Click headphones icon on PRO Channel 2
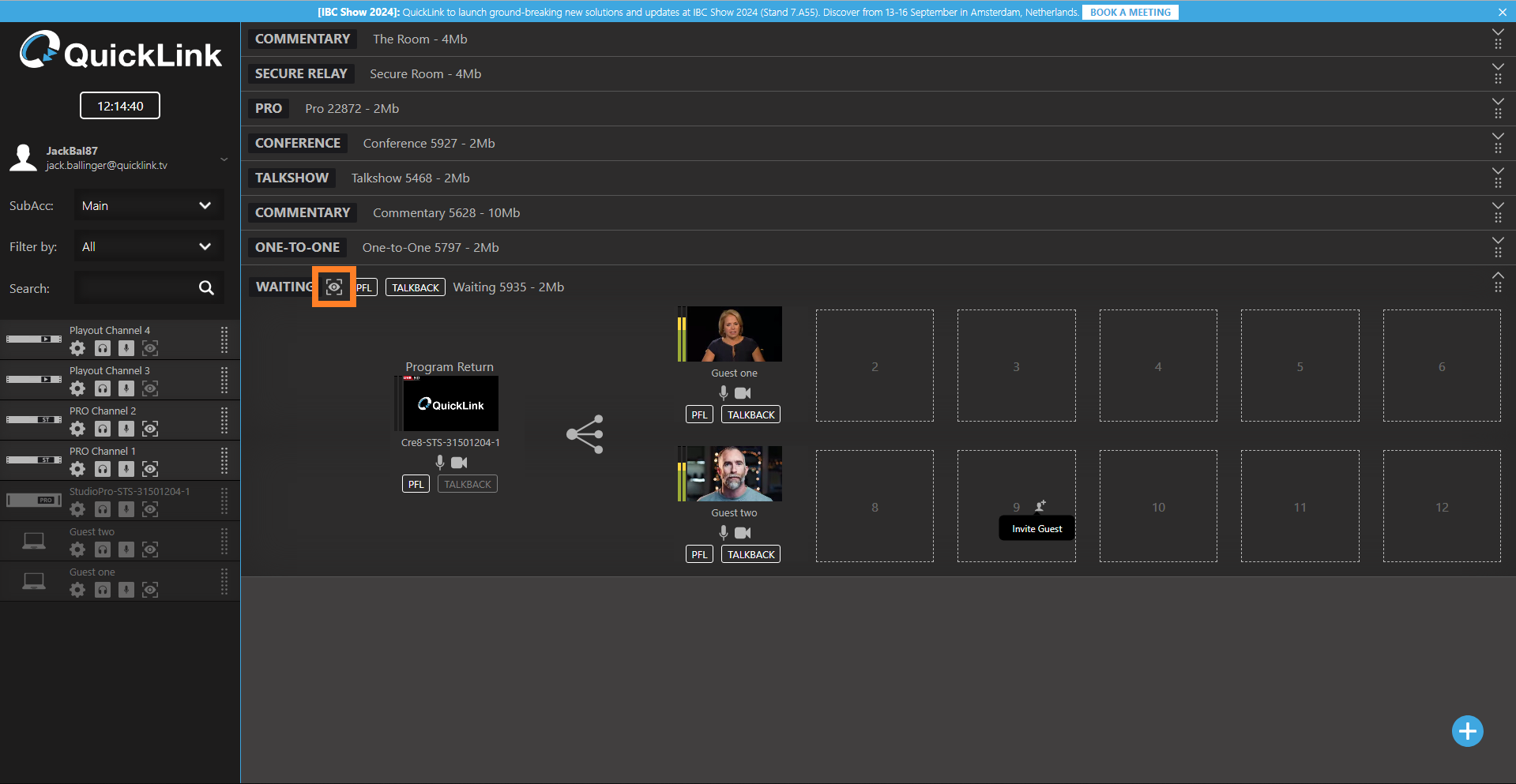 point(103,429)
